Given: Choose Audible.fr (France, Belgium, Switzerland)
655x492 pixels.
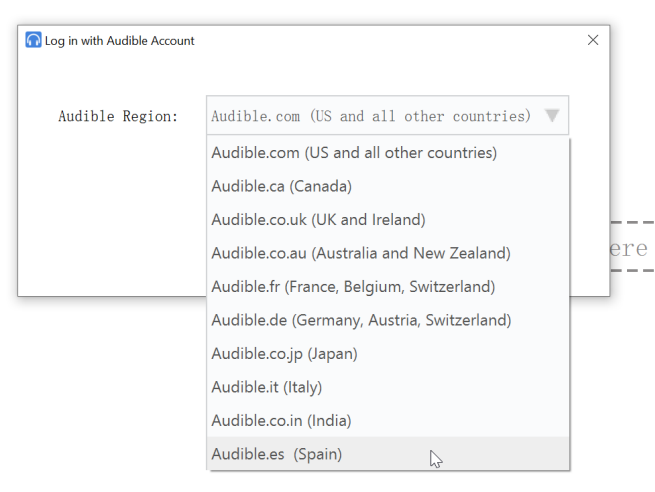Looking at the screenshot, I should (x=388, y=287).
